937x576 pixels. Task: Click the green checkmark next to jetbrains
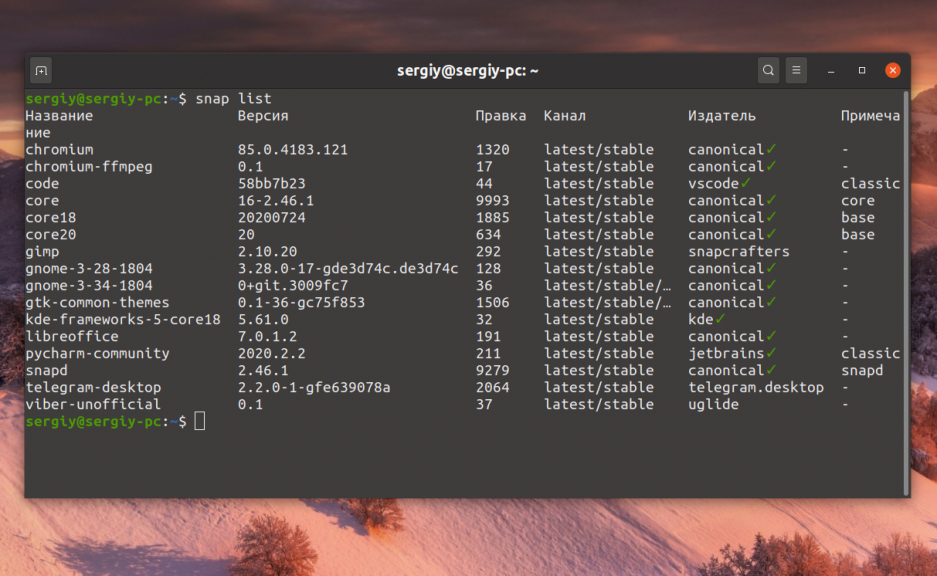coord(771,353)
